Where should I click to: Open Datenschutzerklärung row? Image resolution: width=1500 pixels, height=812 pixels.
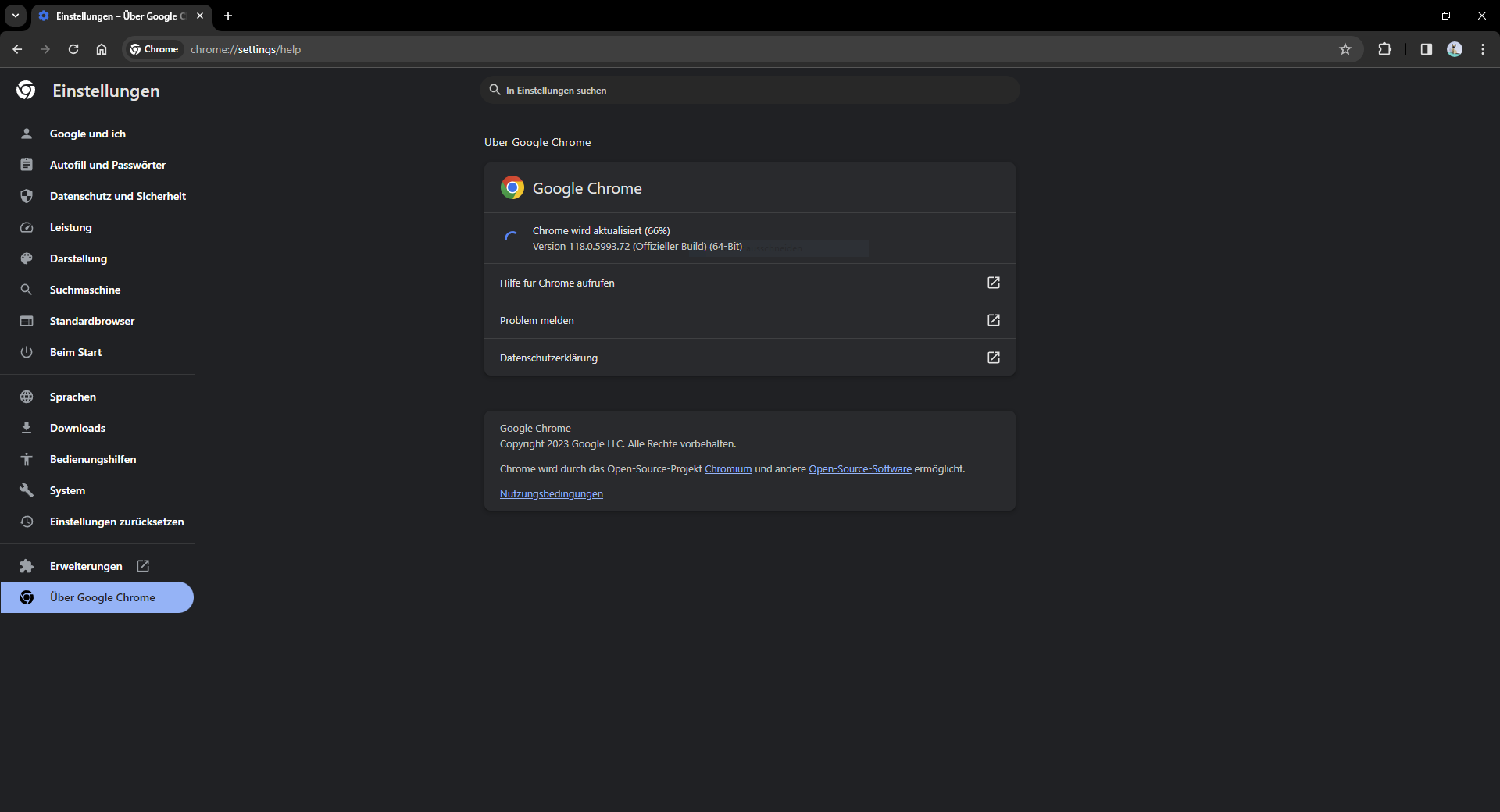[750, 358]
